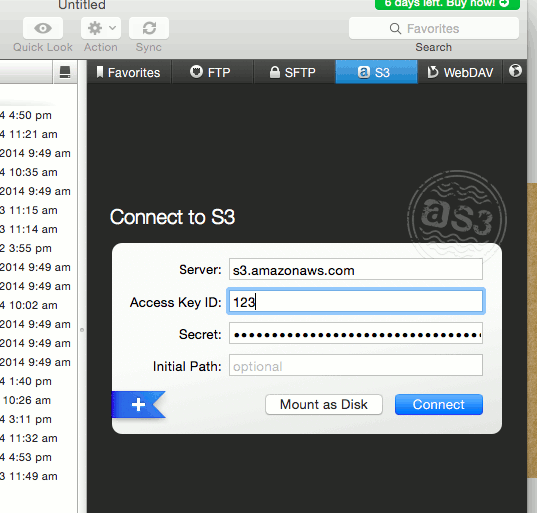Viewport: 537px width, 513px height.
Task: Switch to the WebDAV tab
Action: pos(460,72)
